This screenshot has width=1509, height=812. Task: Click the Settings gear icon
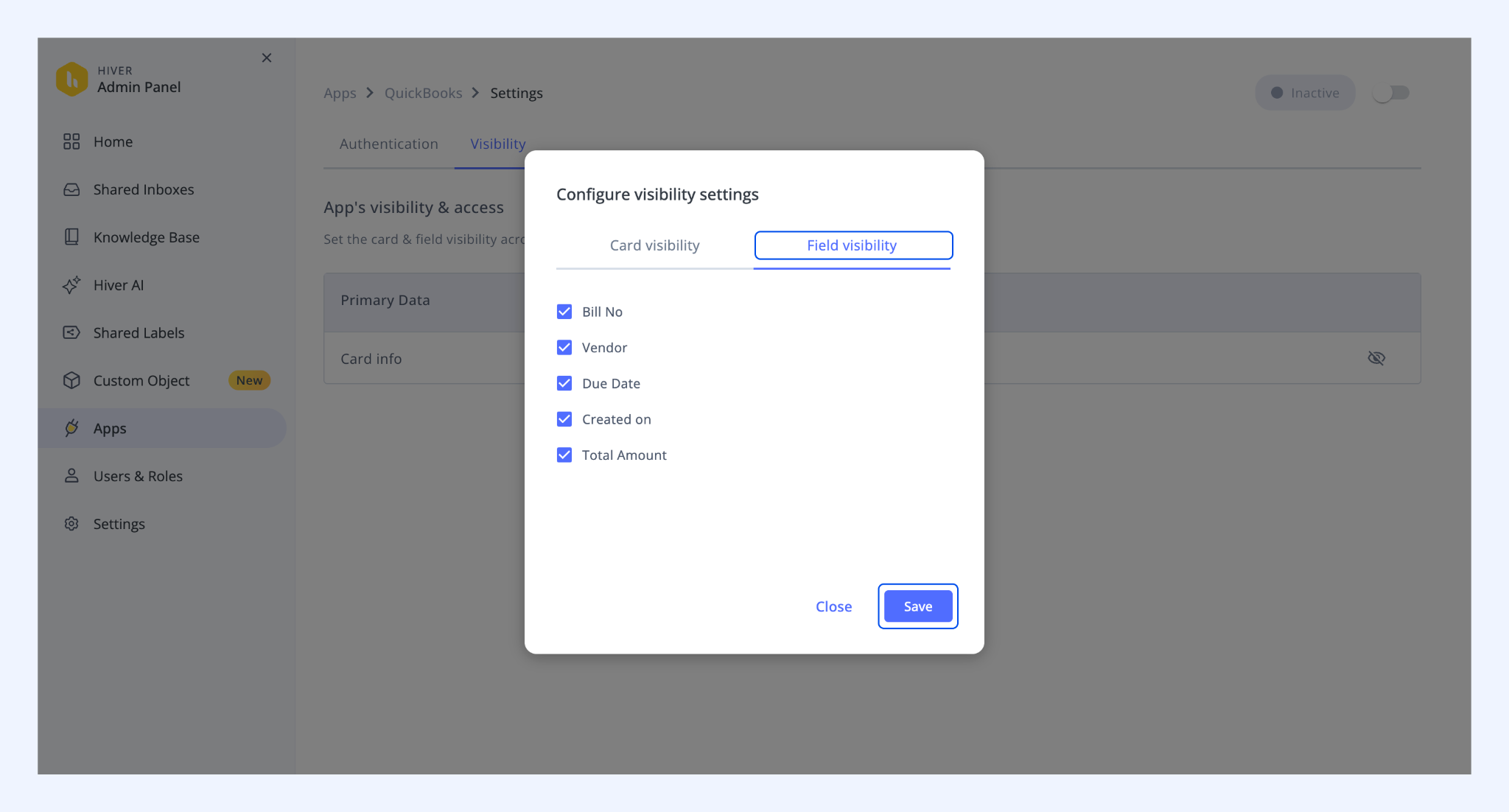point(71,524)
